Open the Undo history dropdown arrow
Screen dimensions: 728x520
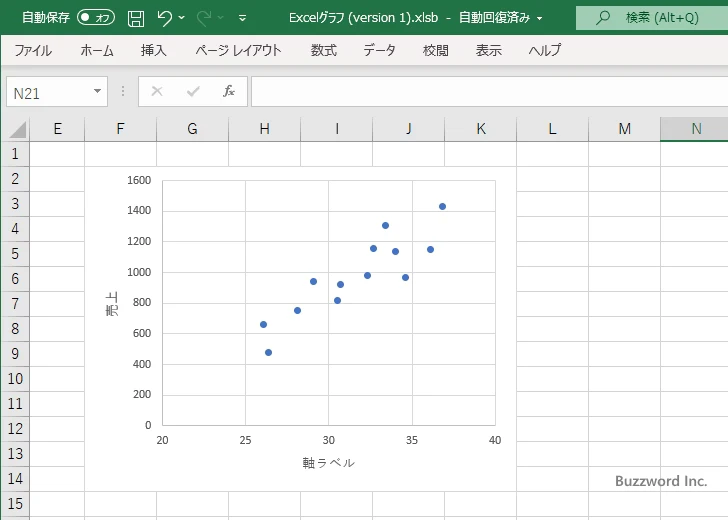[x=182, y=18]
